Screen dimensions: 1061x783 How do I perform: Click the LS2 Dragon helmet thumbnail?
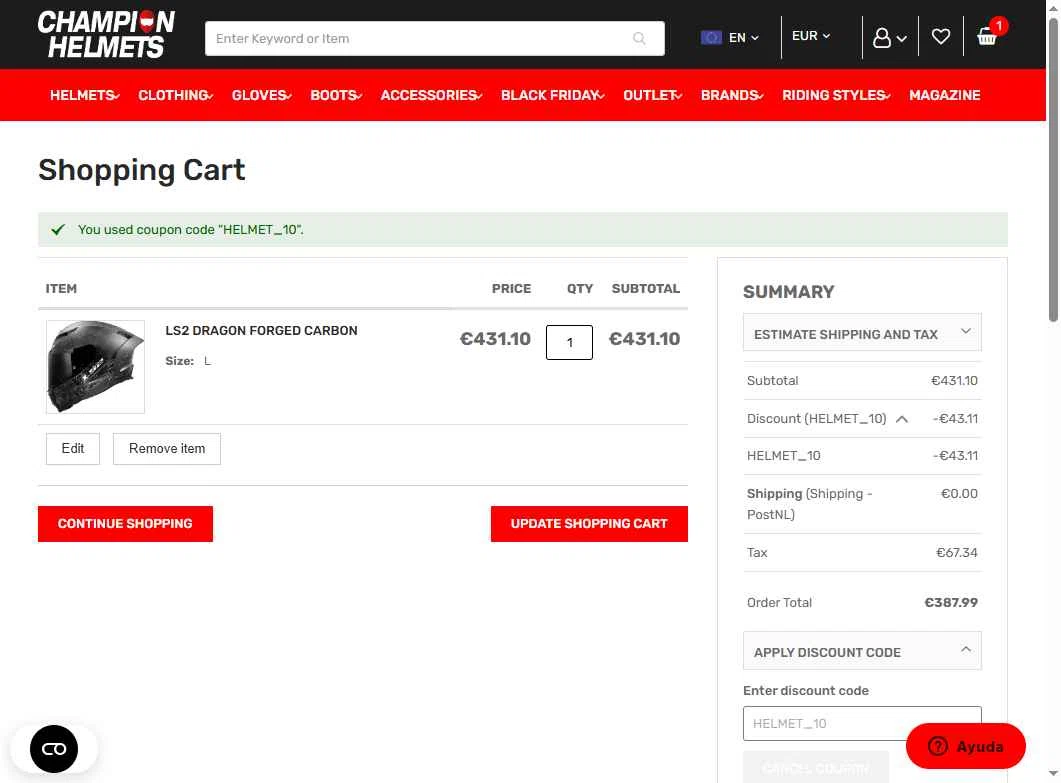pyautogui.click(x=95, y=366)
